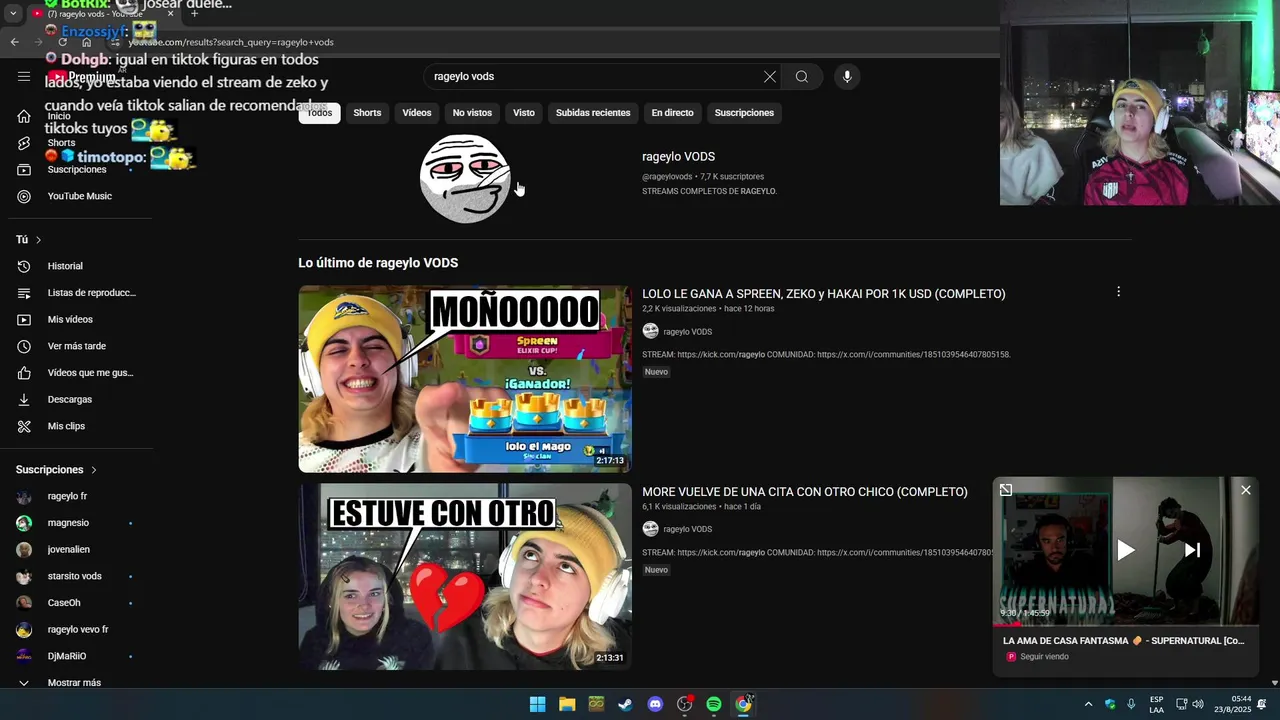Screen dimensions: 1280x720
Task: Click the browser address bar URL
Action: point(231,42)
